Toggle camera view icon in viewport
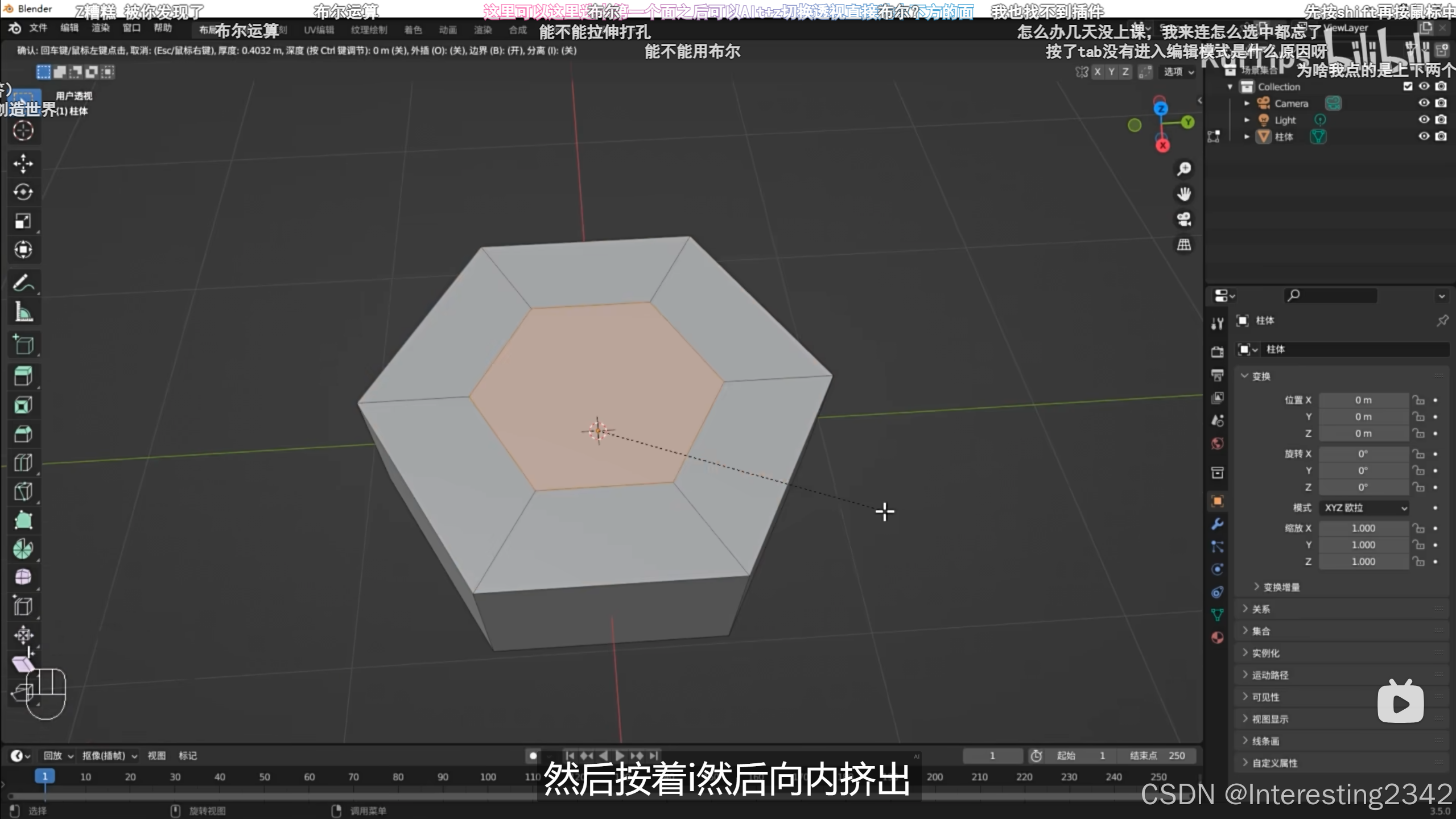Screen dimensions: 1456x819 coord(1184,220)
